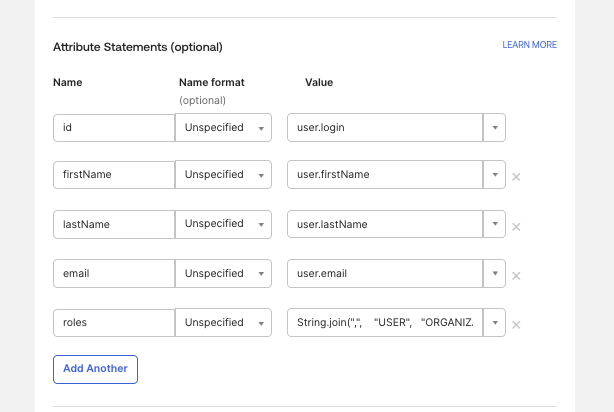Open Name format dropdown for firstName
Screen dimensions: 614x412
tap(223, 175)
